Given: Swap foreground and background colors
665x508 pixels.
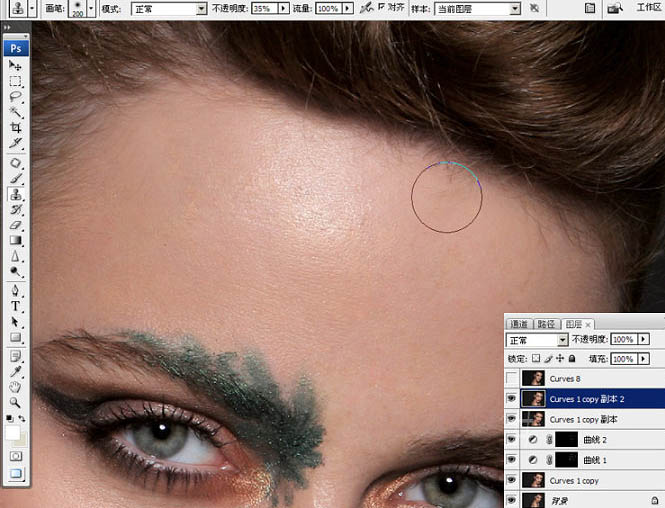Looking at the screenshot, I should coord(22,419).
